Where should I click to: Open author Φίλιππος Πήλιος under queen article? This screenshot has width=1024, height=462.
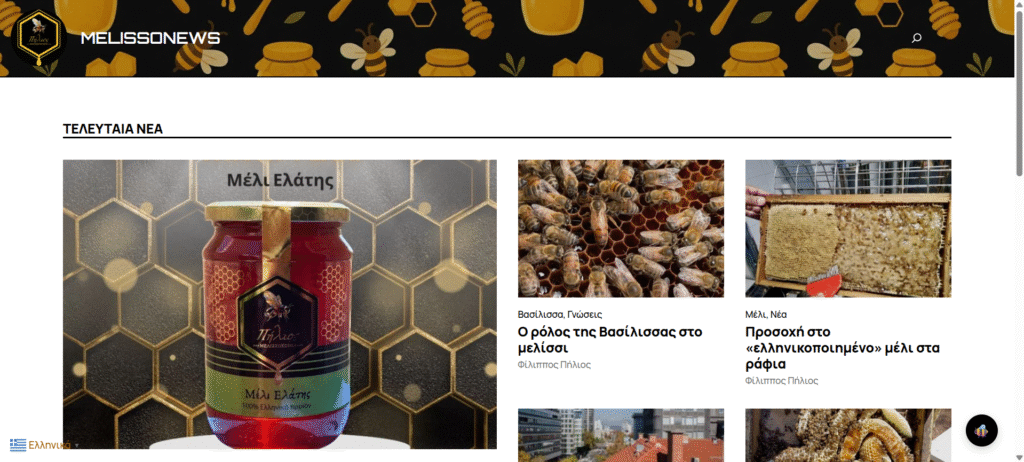554,365
